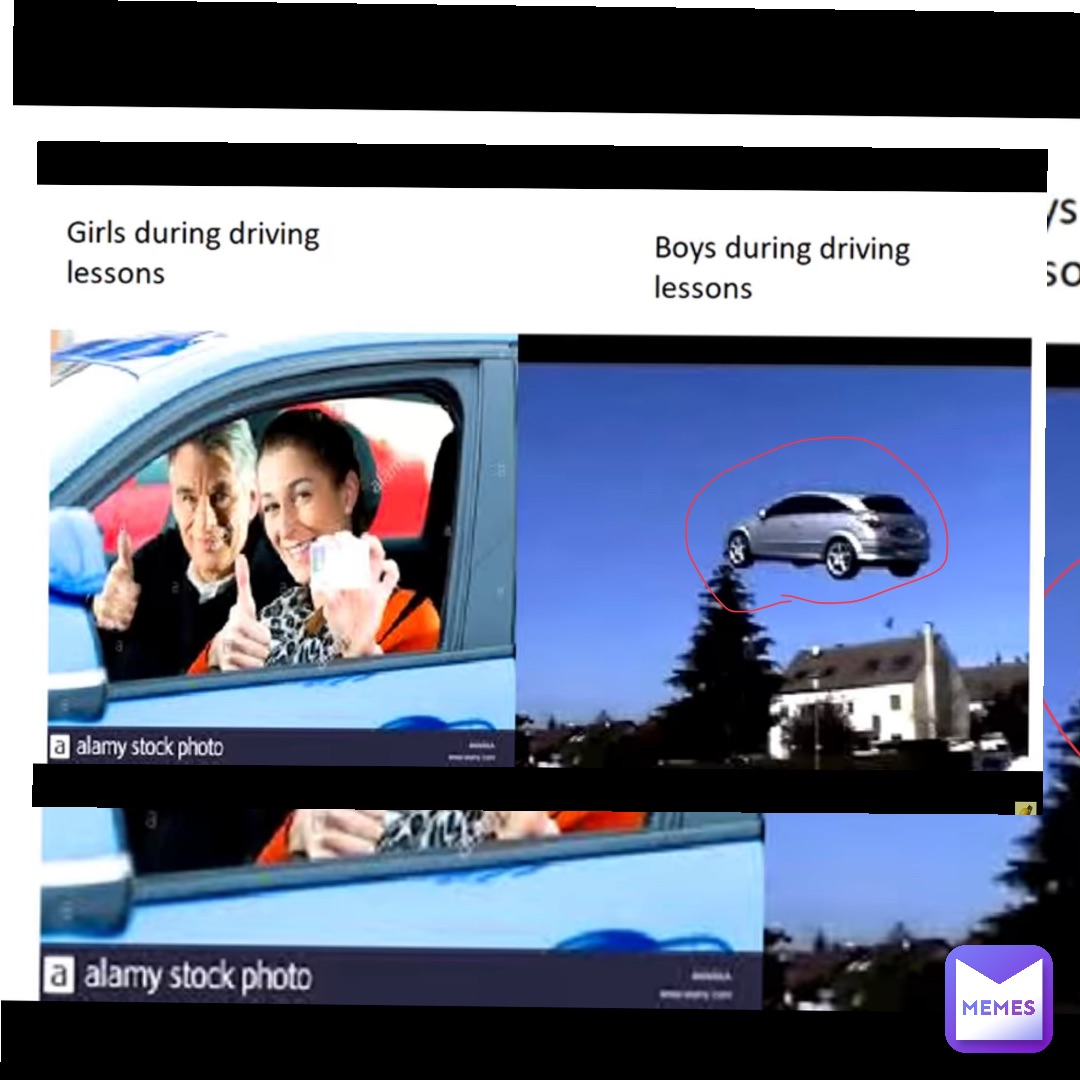Screen dimensions: 1080x1080
Task: Click the small yellow icon above the MEMES logo
Action: 1025,809
